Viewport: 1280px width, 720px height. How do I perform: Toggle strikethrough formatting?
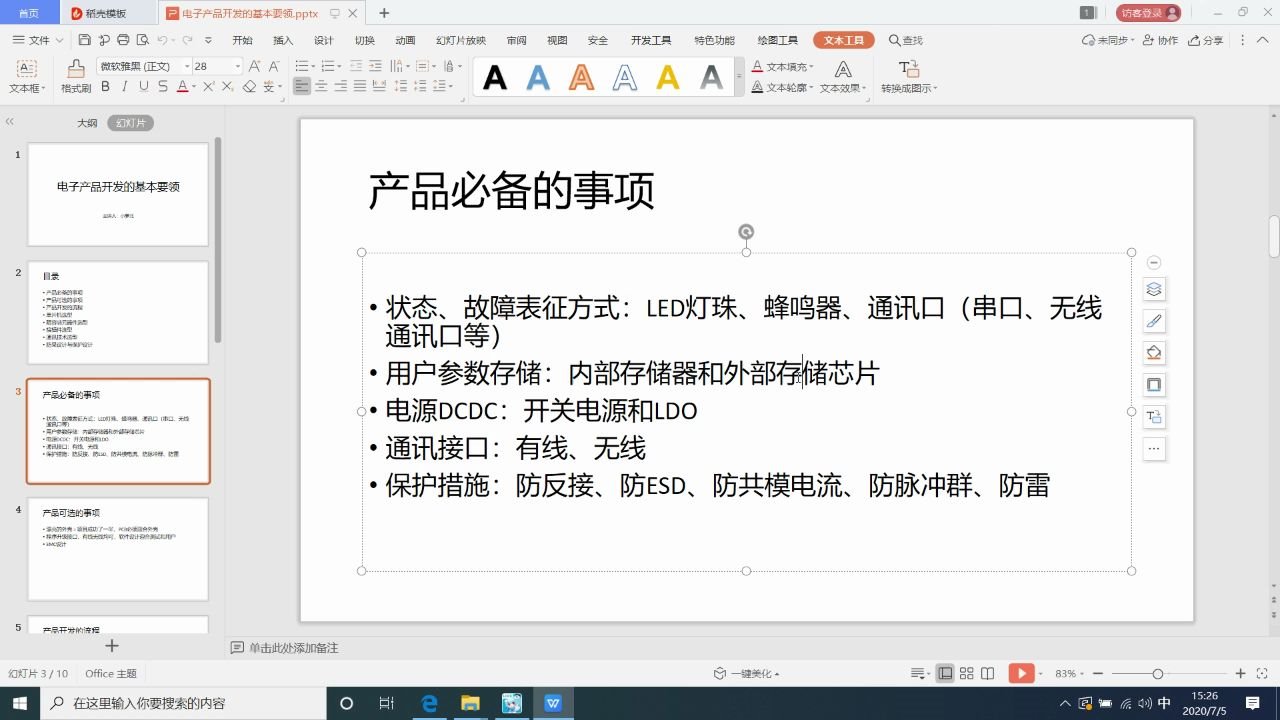point(163,87)
